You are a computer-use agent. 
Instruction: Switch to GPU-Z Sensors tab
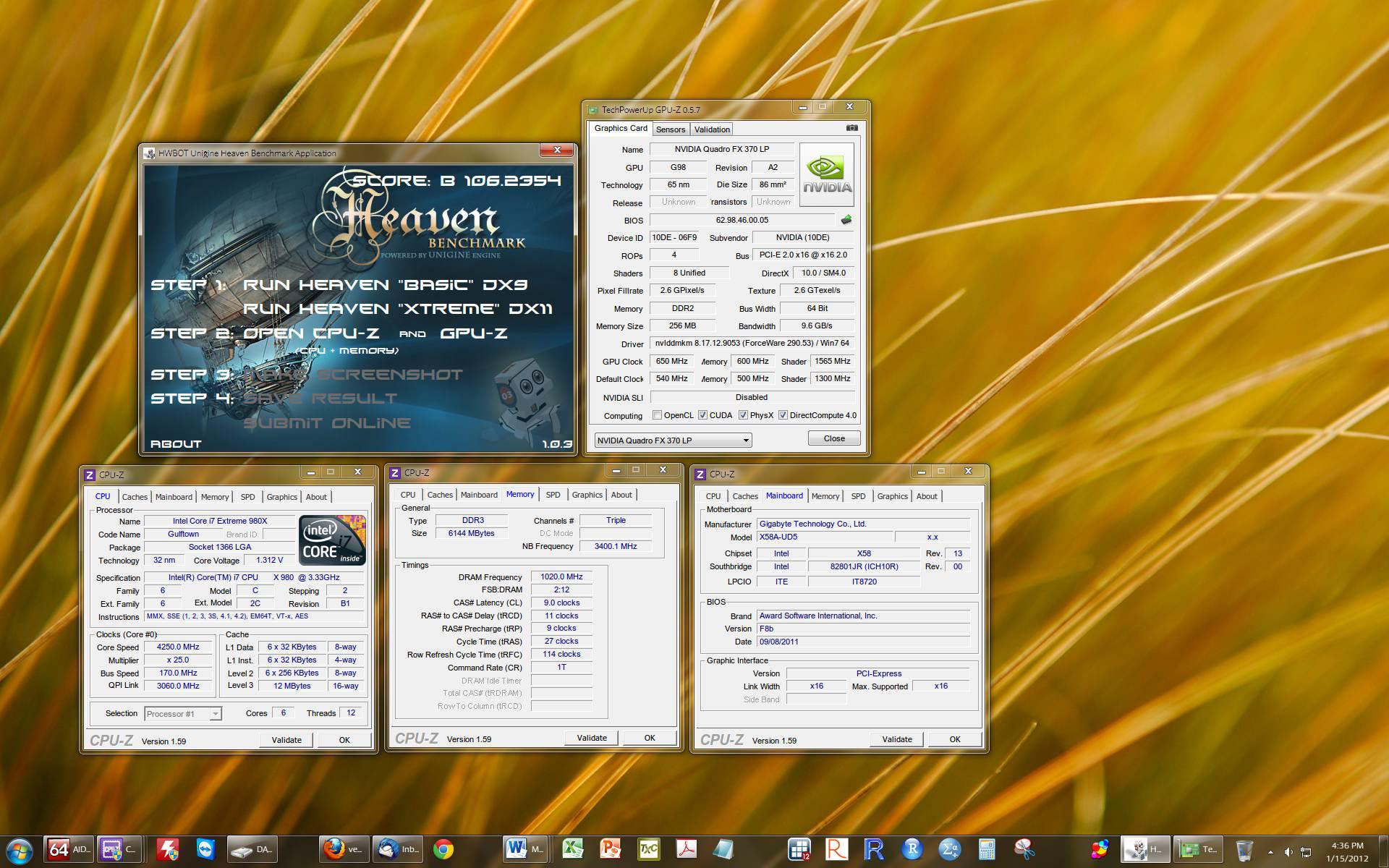671,129
